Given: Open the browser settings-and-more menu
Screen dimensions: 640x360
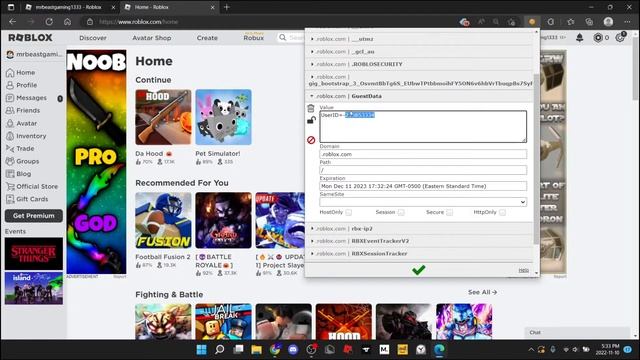Looking at the screenshot, I should click(x=627, y=22).
